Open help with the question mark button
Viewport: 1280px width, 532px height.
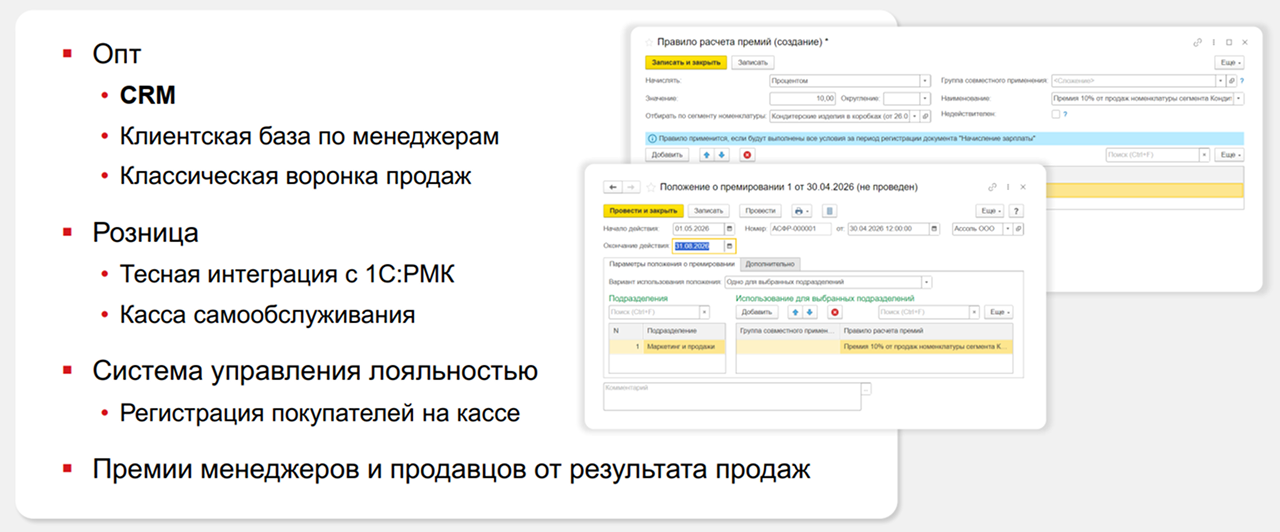(1016, 211)
